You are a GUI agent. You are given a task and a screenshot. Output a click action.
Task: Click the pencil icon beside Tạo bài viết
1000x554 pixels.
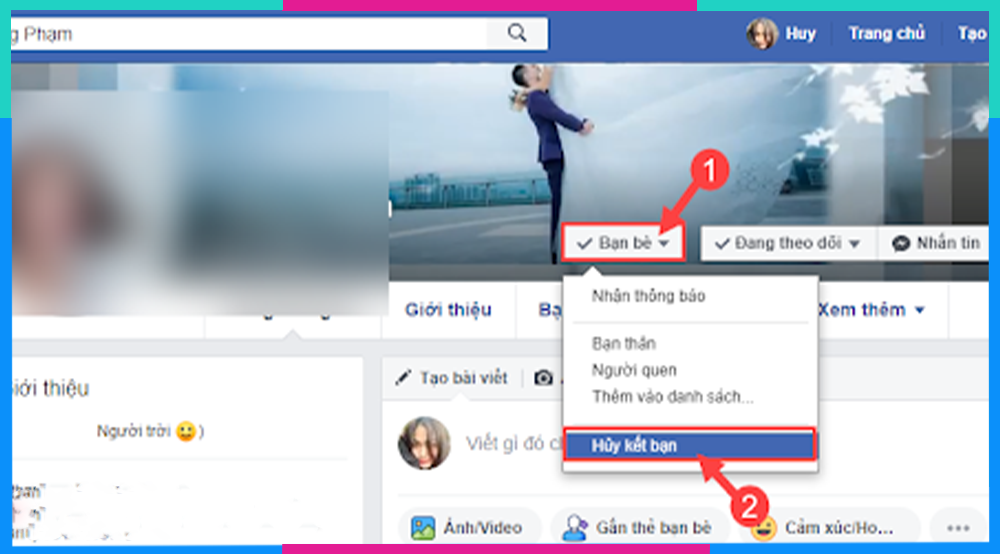(x=403, y=377)
